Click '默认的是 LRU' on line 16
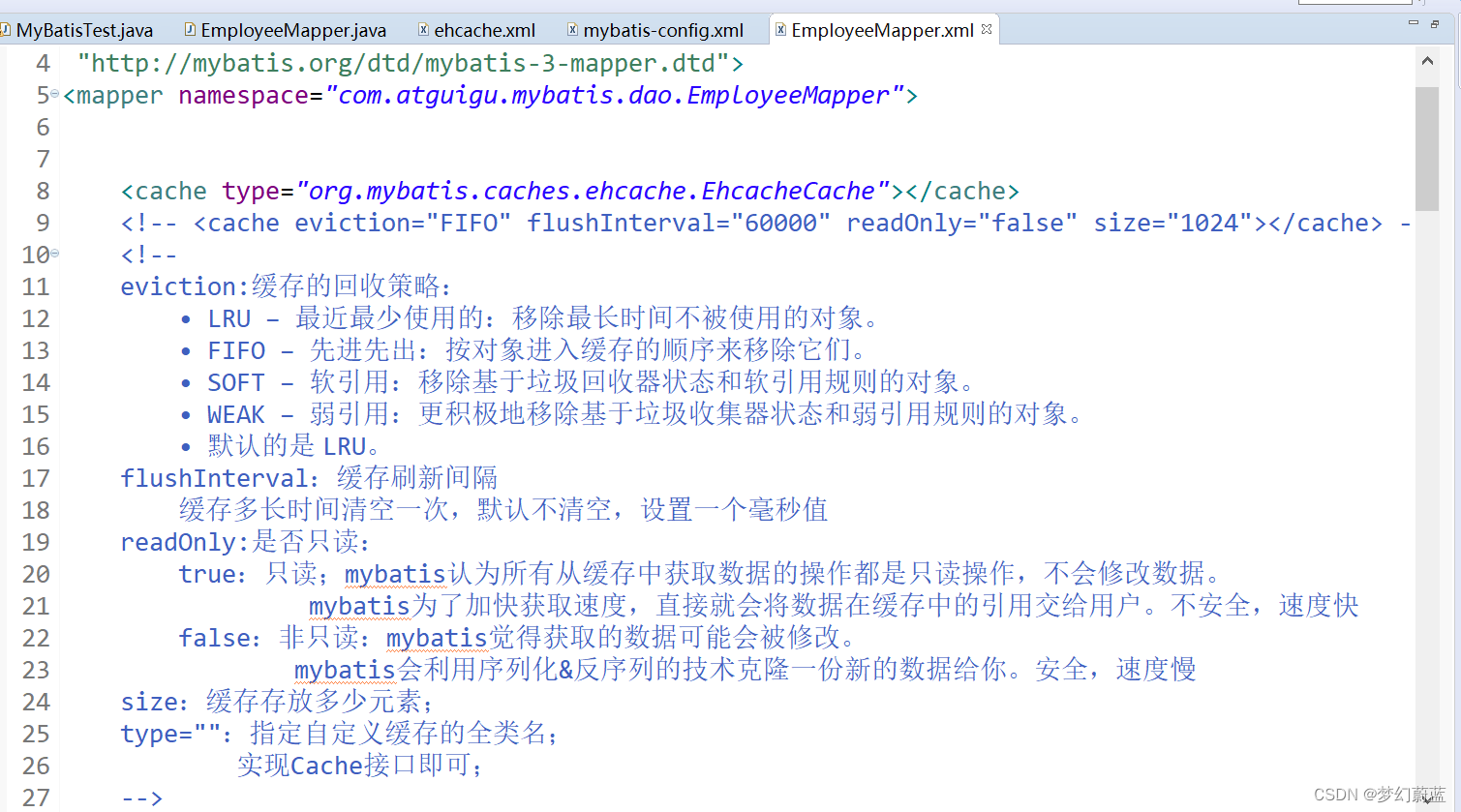 (287, 447)
